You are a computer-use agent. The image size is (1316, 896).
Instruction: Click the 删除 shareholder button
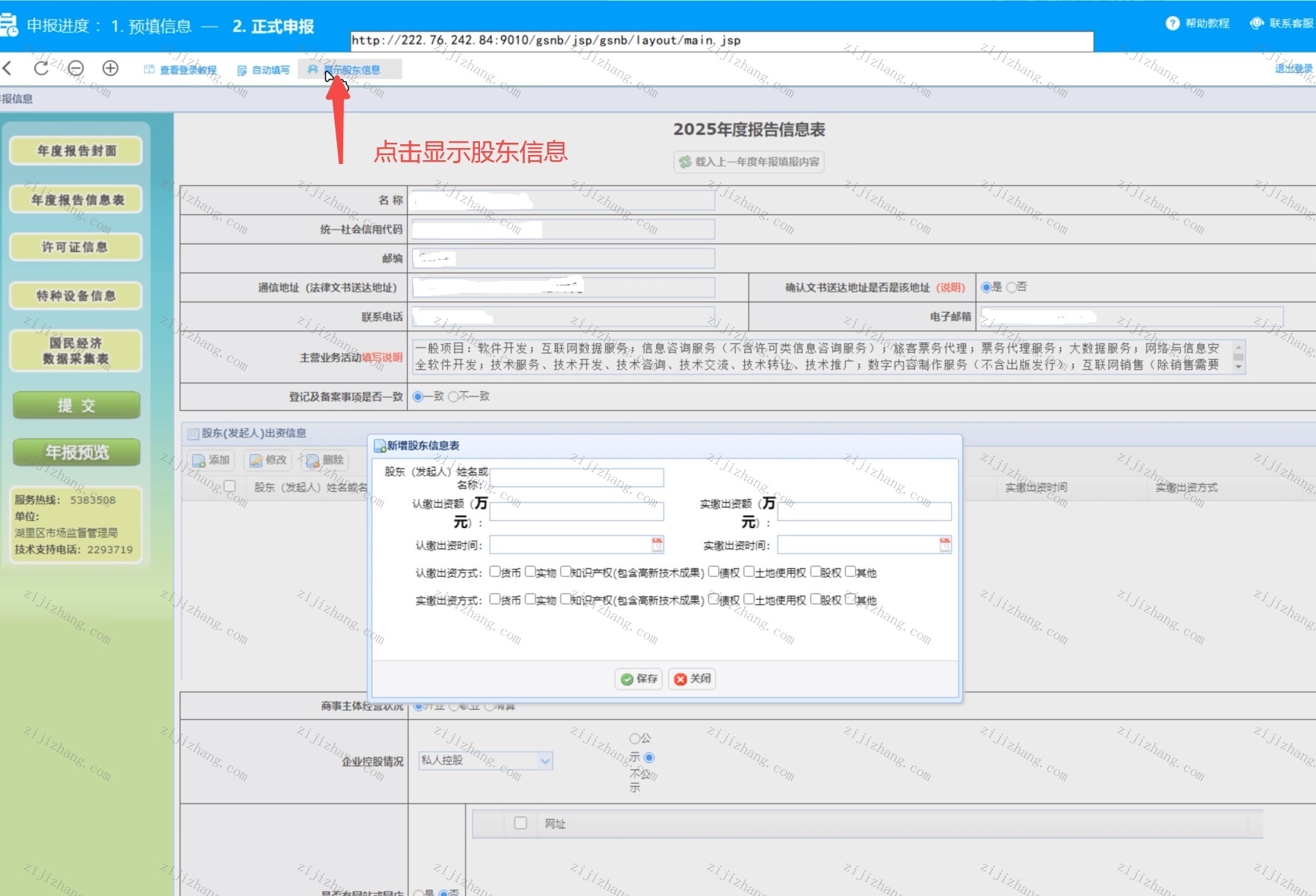[x=325, y=460]
